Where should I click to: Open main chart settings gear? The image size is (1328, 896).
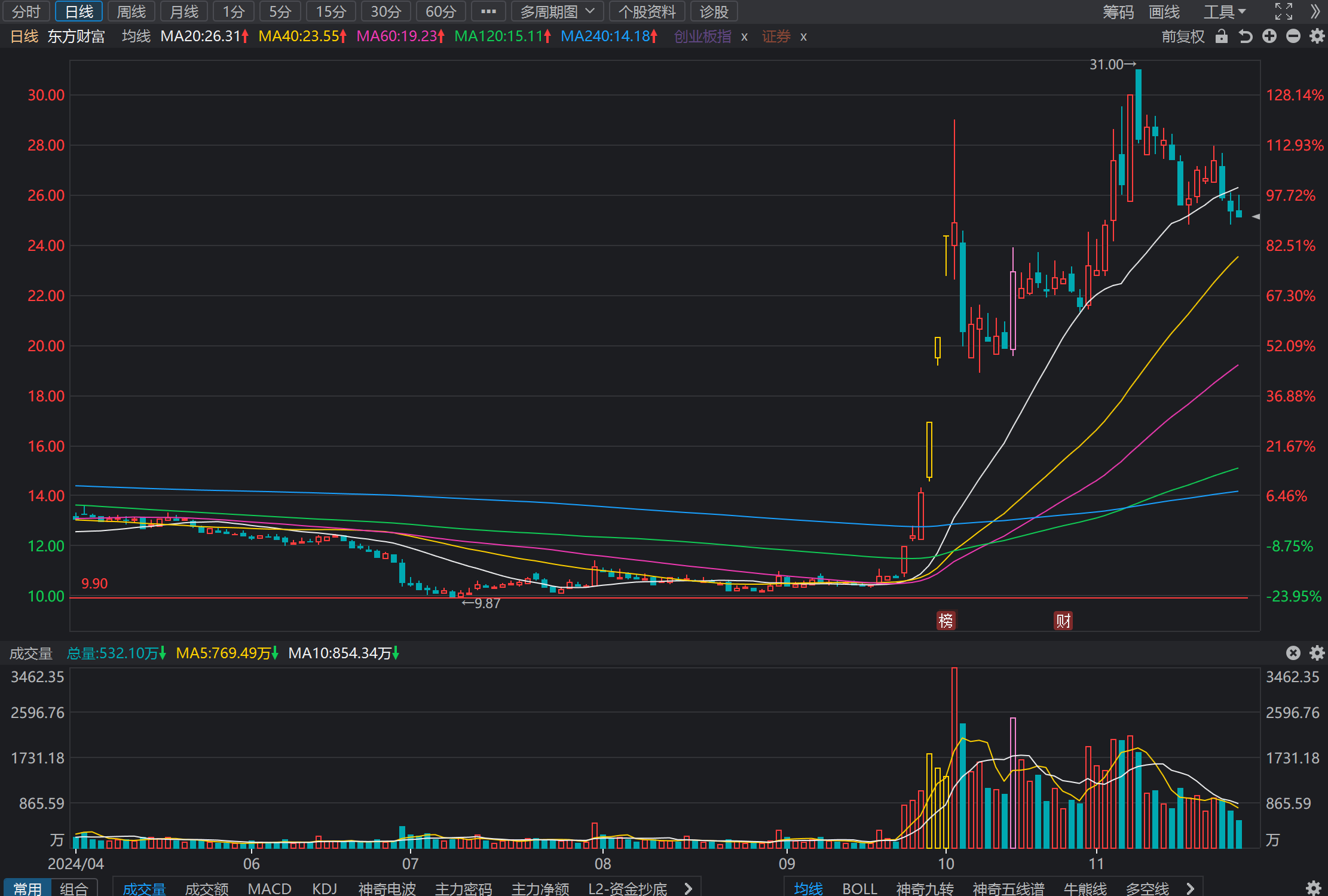click(x=1317, y=36)
